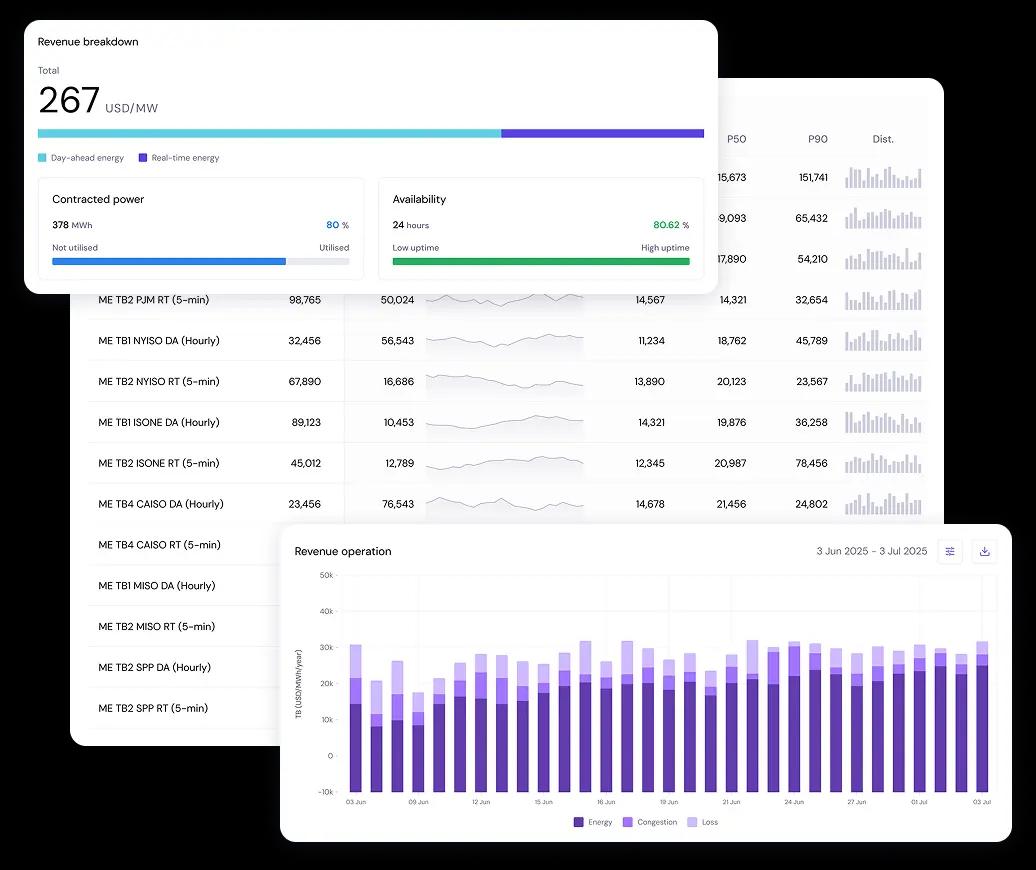Click the download icon on Revenue operation

984,551
